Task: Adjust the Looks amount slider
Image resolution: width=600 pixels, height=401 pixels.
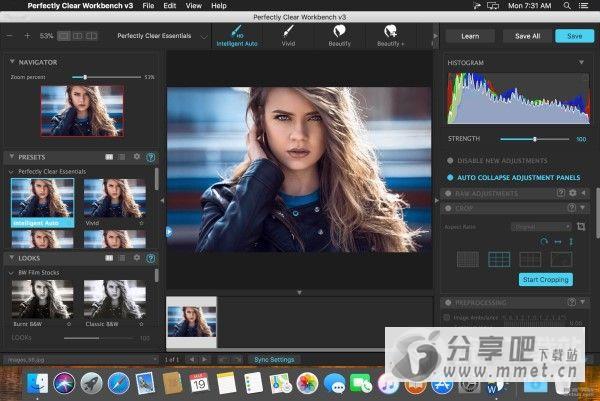Action: coord(99,338)
